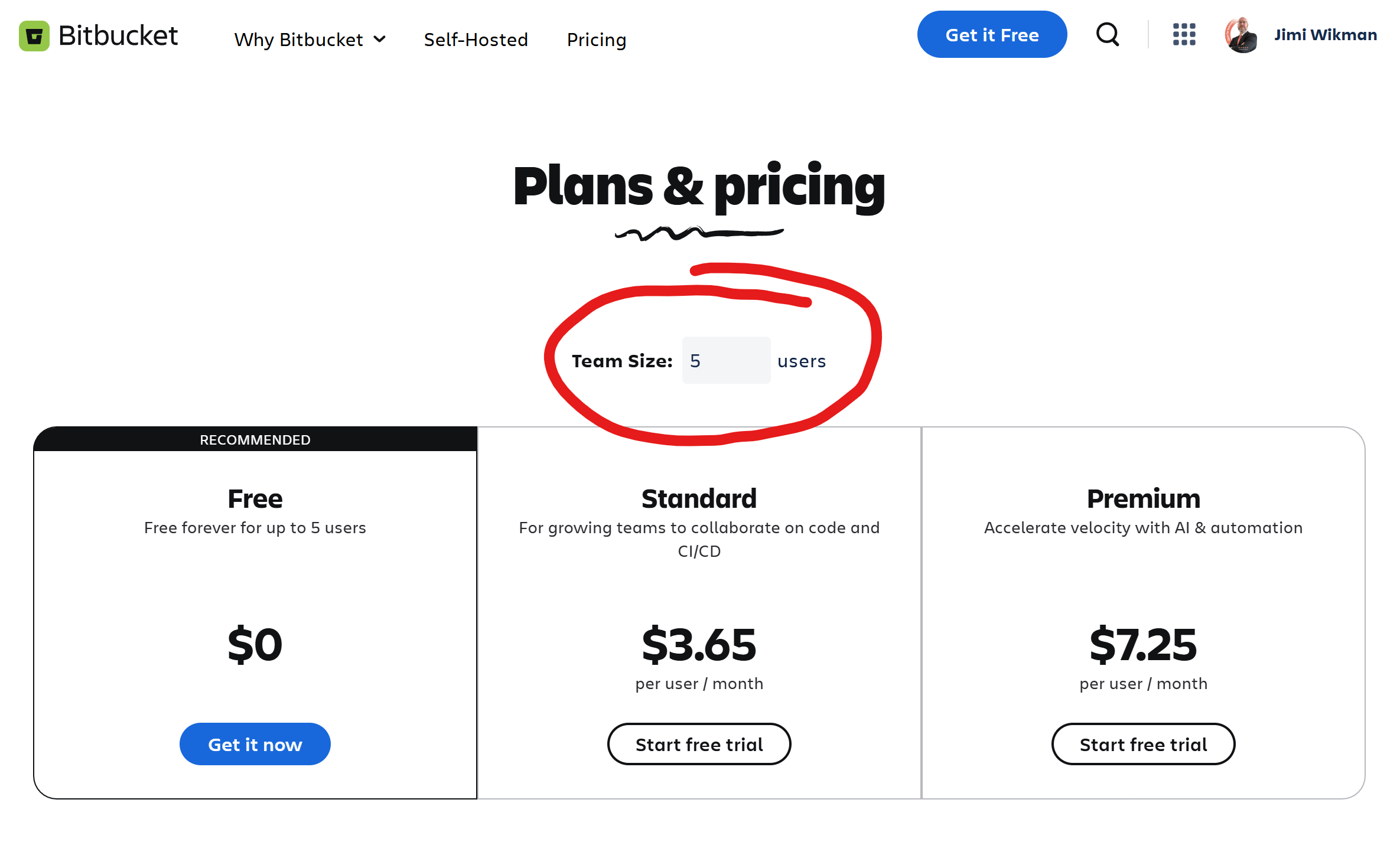
Task: Open the Why Bitbucket menu
Action: (x=299, y=40)
